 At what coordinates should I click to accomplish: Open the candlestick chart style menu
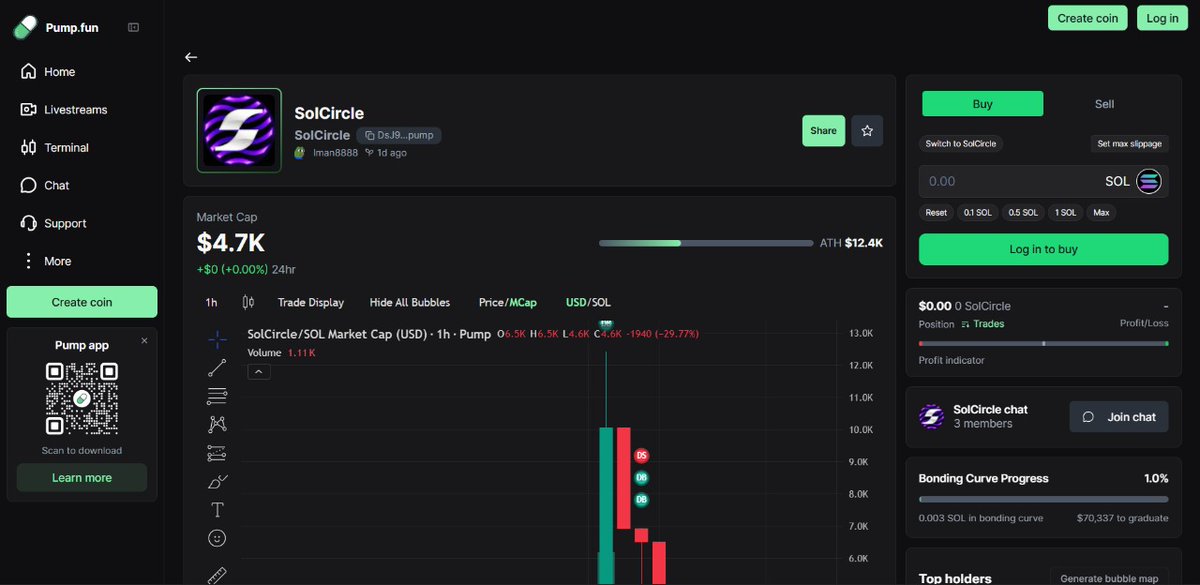point(248,302)
